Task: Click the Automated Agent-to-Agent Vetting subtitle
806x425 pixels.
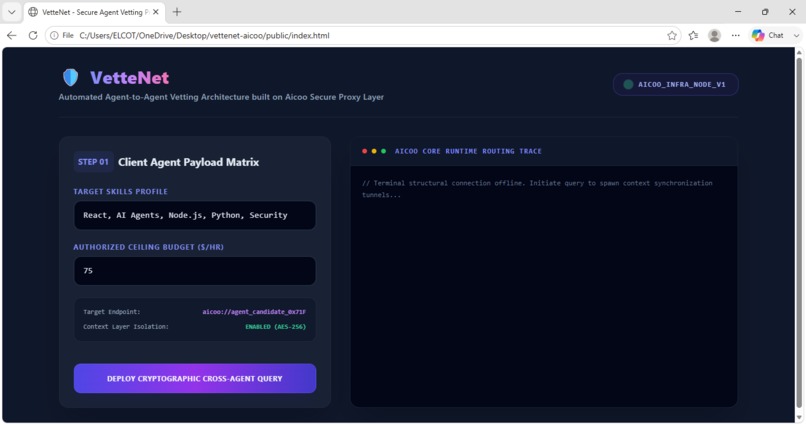Action: (x=221, y=97)
